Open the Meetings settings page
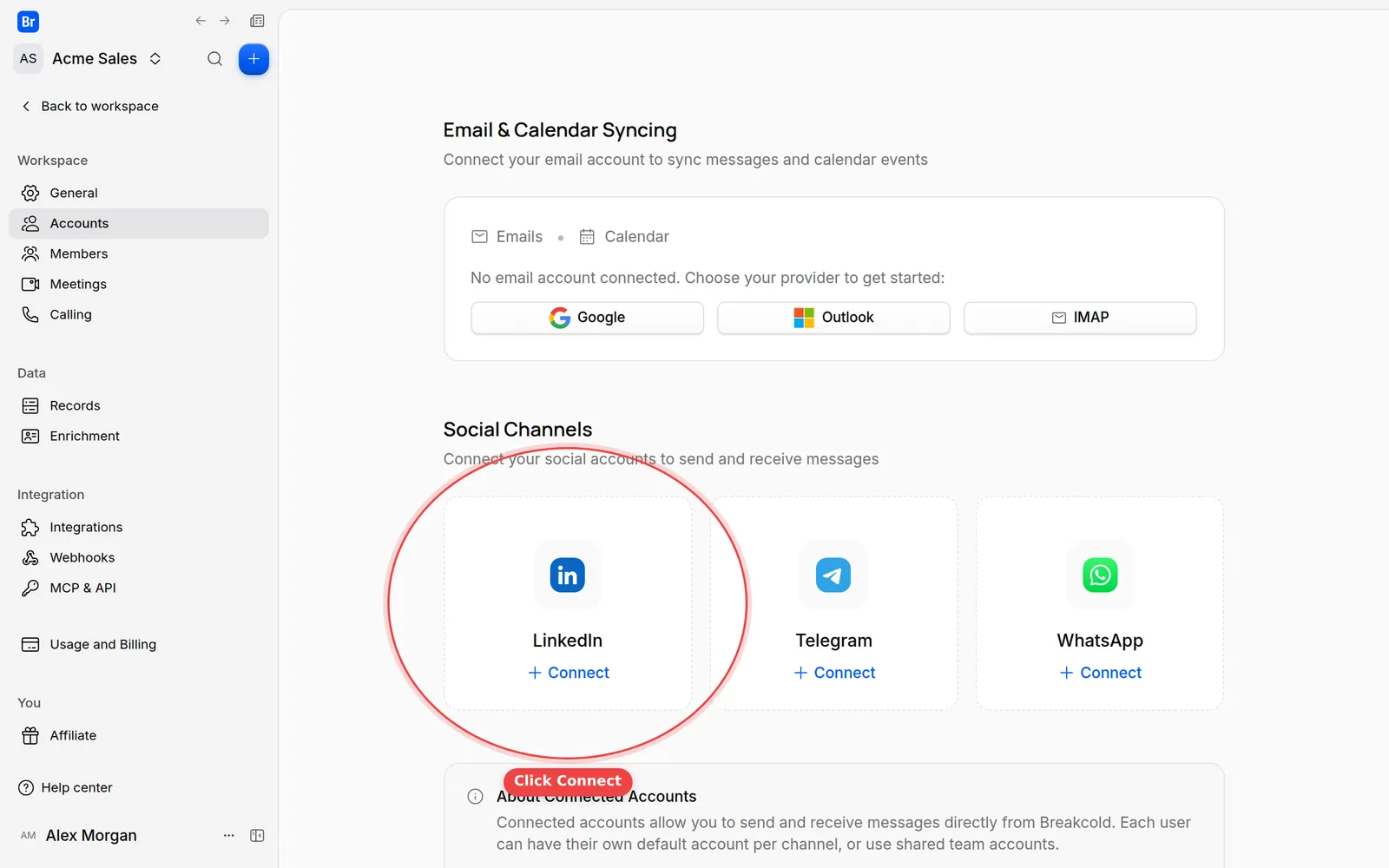1389x868 pixels. click(x=139, y=284)
